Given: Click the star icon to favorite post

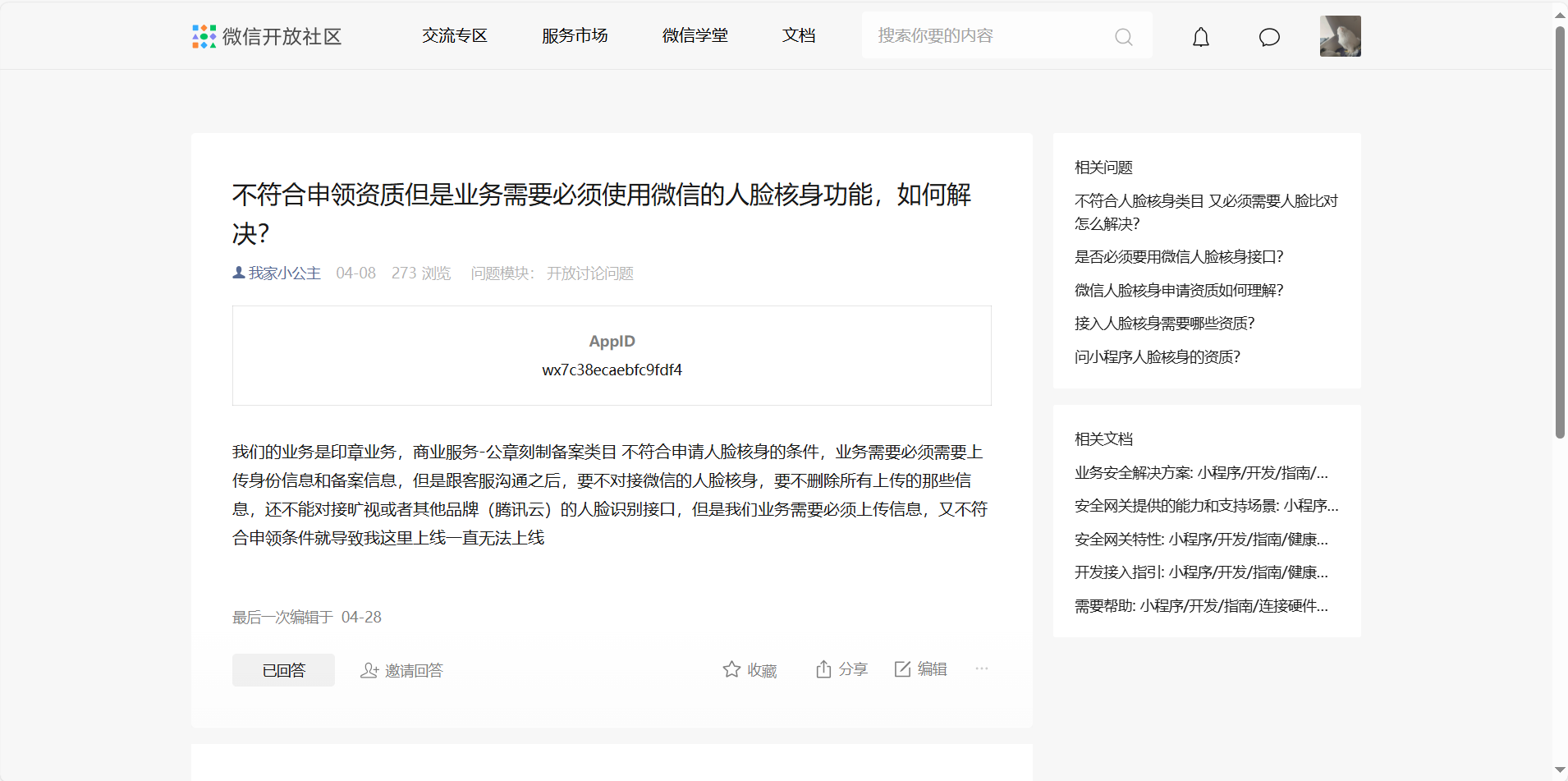Looking at the screenshot, I should point(731,669).
